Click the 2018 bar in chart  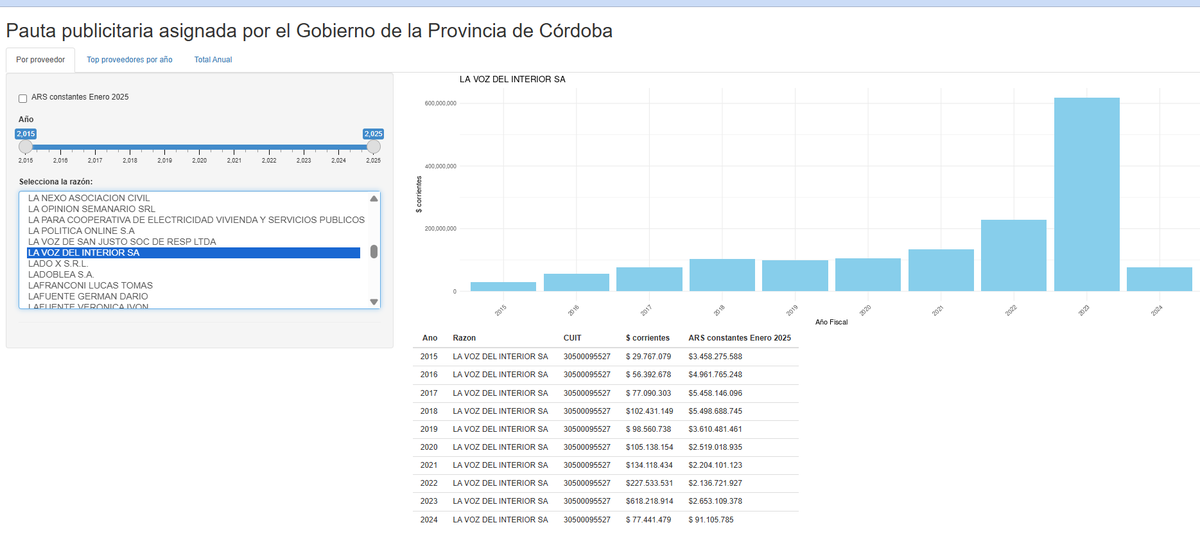(x=722, y=275)
